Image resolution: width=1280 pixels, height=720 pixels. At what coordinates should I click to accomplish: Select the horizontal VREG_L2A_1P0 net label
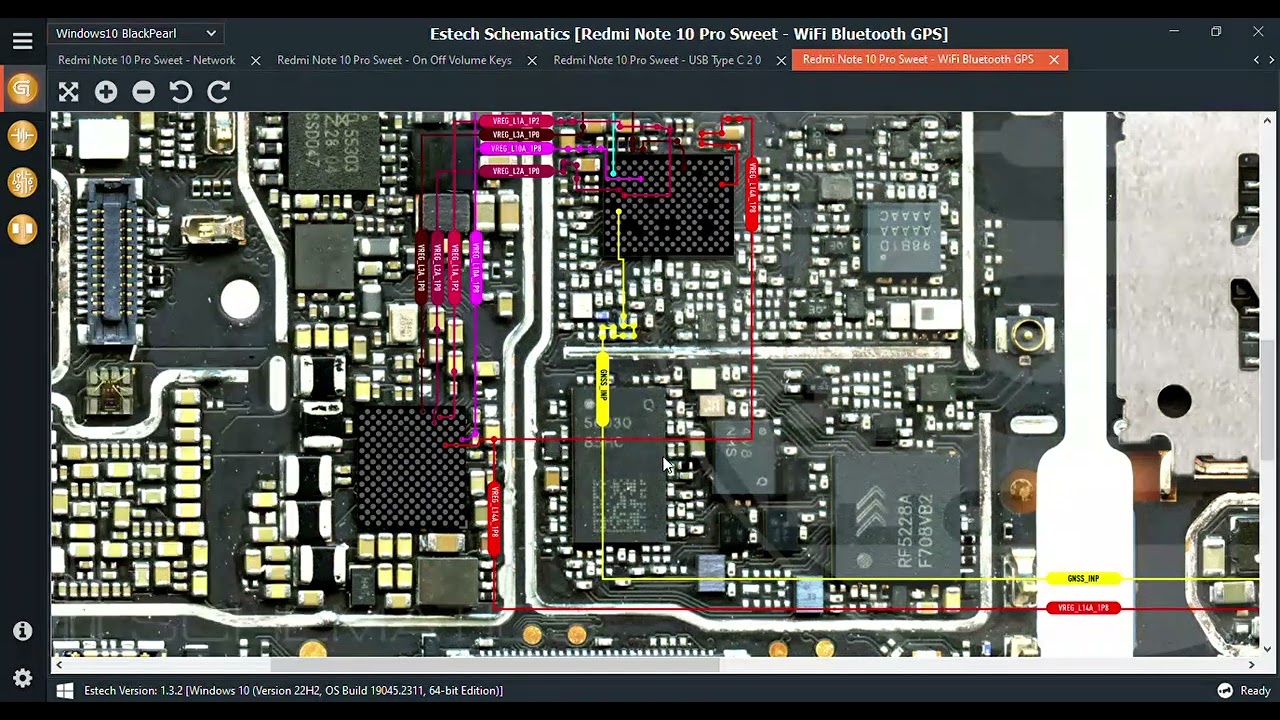pyautogui.click(x=516, y=171)
